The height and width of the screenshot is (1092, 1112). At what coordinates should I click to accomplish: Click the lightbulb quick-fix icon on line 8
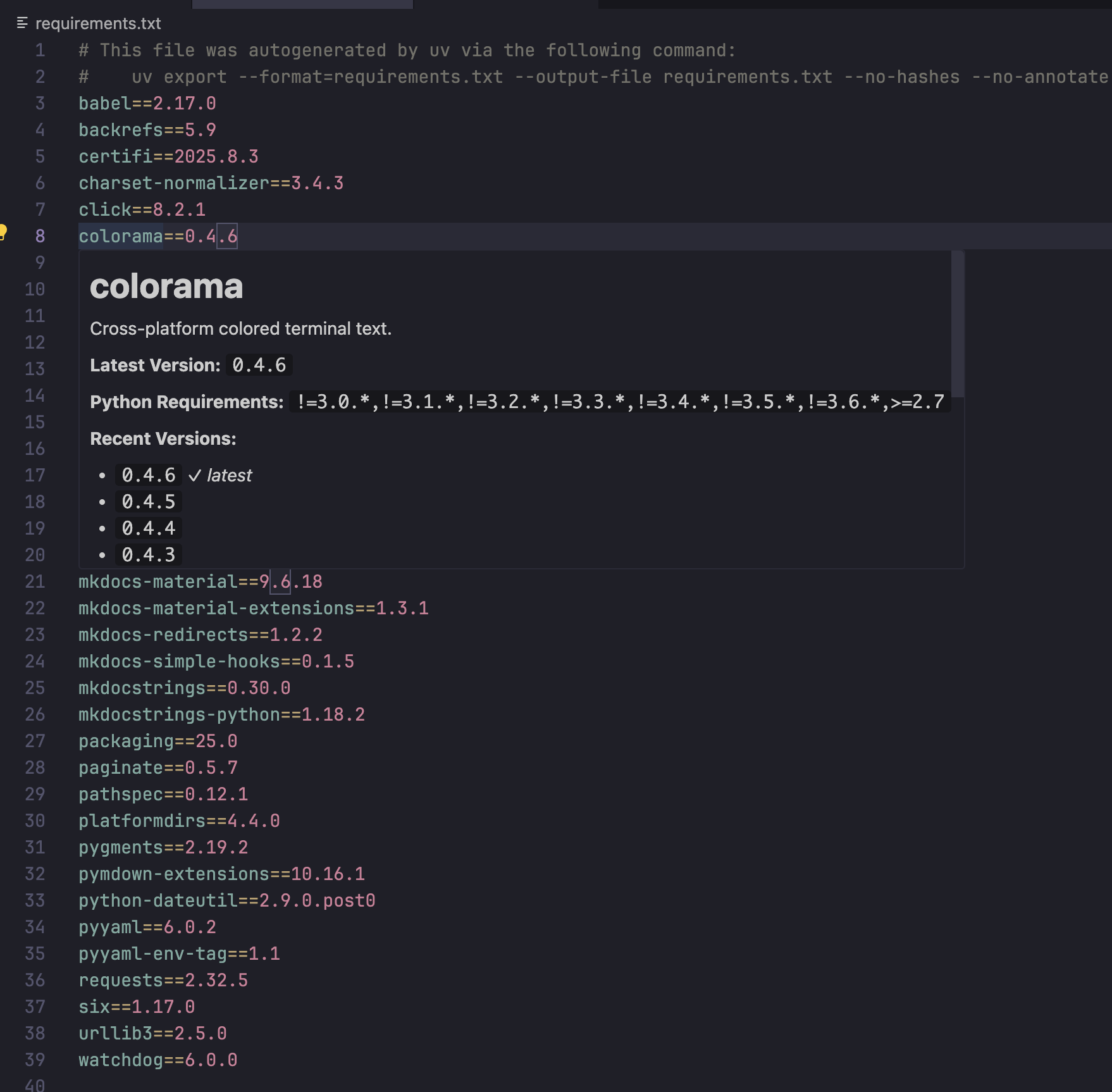click(3, 232)
